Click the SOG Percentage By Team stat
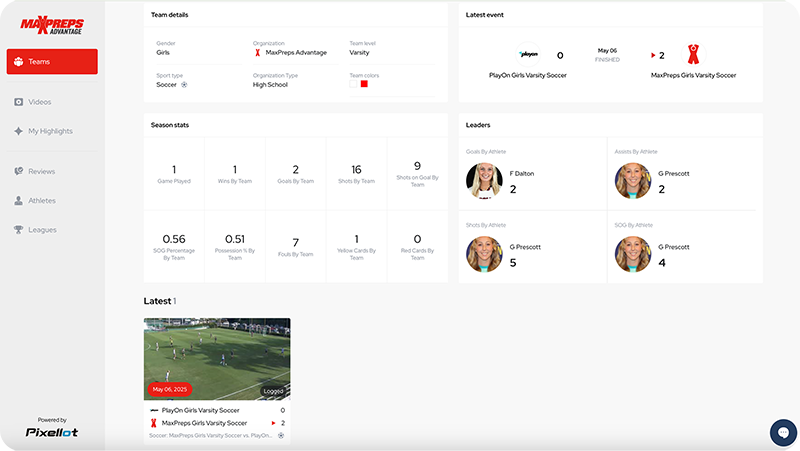This screenshot has width=800, height=451. pyautogui.click(x=174, y=246)
